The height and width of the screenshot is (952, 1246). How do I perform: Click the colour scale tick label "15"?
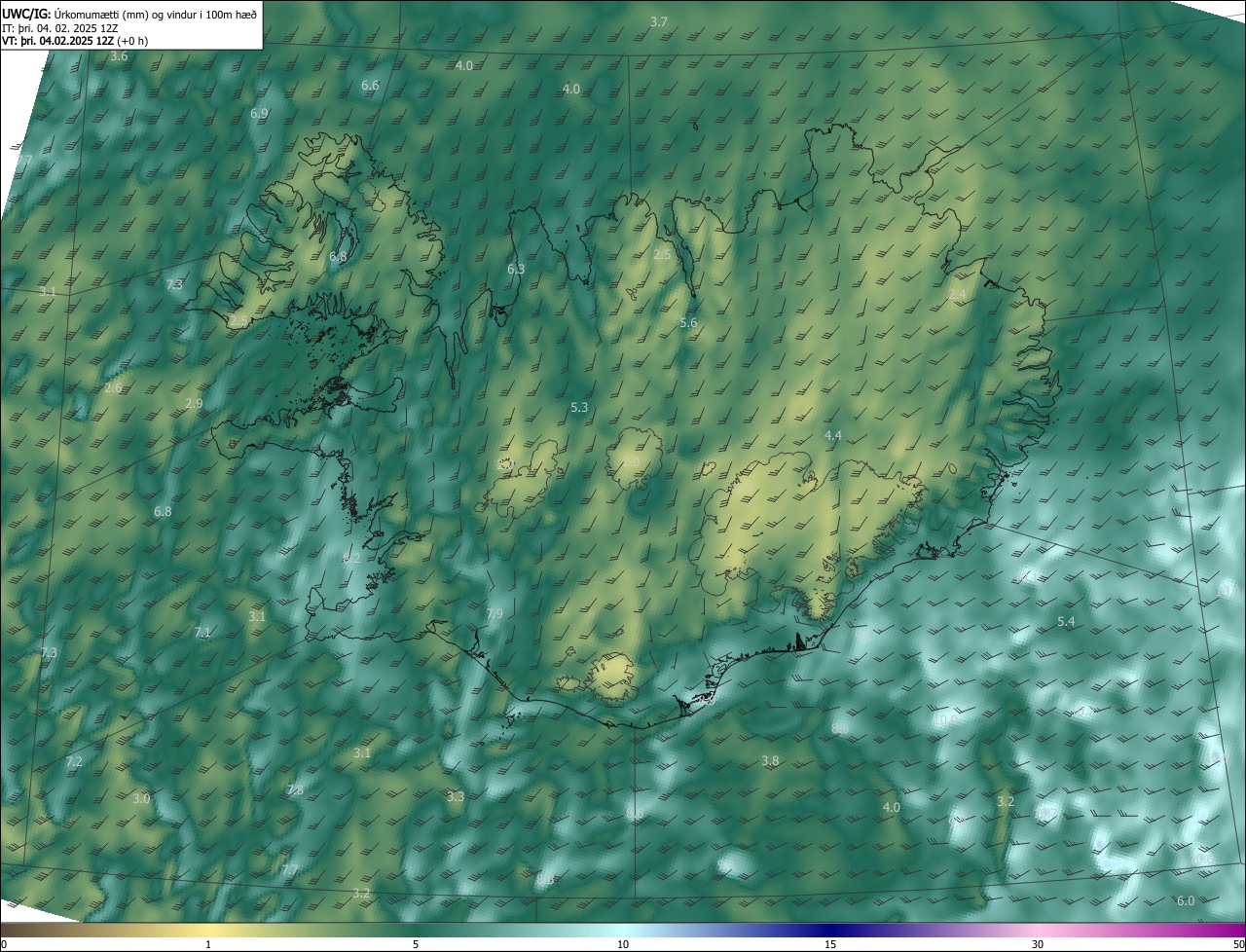point(830,945)
